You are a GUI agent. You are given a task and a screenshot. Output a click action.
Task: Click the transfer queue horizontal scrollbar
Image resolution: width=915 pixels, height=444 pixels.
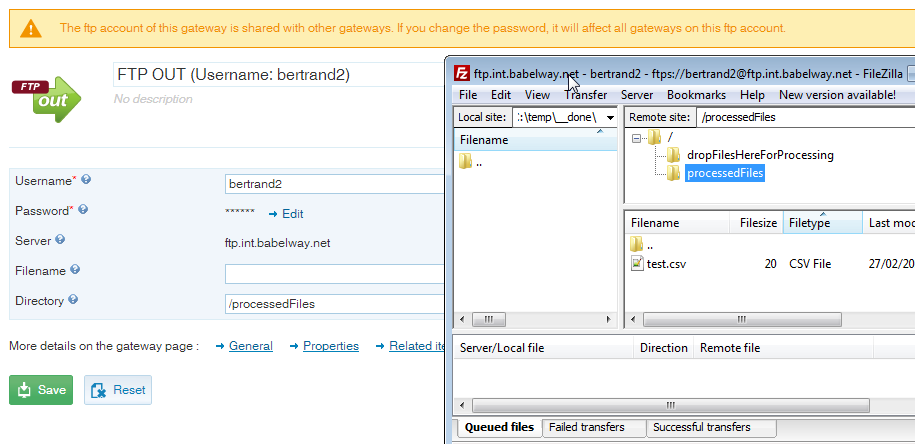tap(670, 405)
